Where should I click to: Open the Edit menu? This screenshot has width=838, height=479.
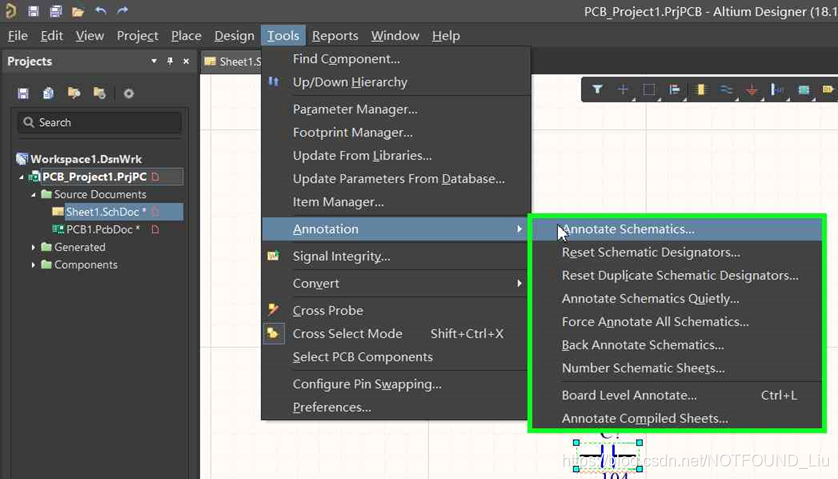[x=51, y=36]
